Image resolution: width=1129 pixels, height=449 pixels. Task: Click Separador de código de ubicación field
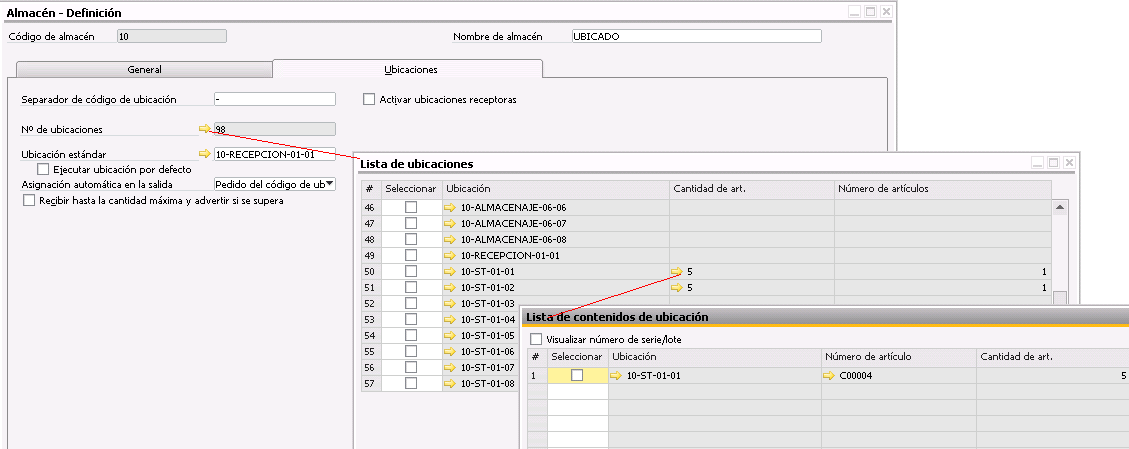click(x=275, y=99)
